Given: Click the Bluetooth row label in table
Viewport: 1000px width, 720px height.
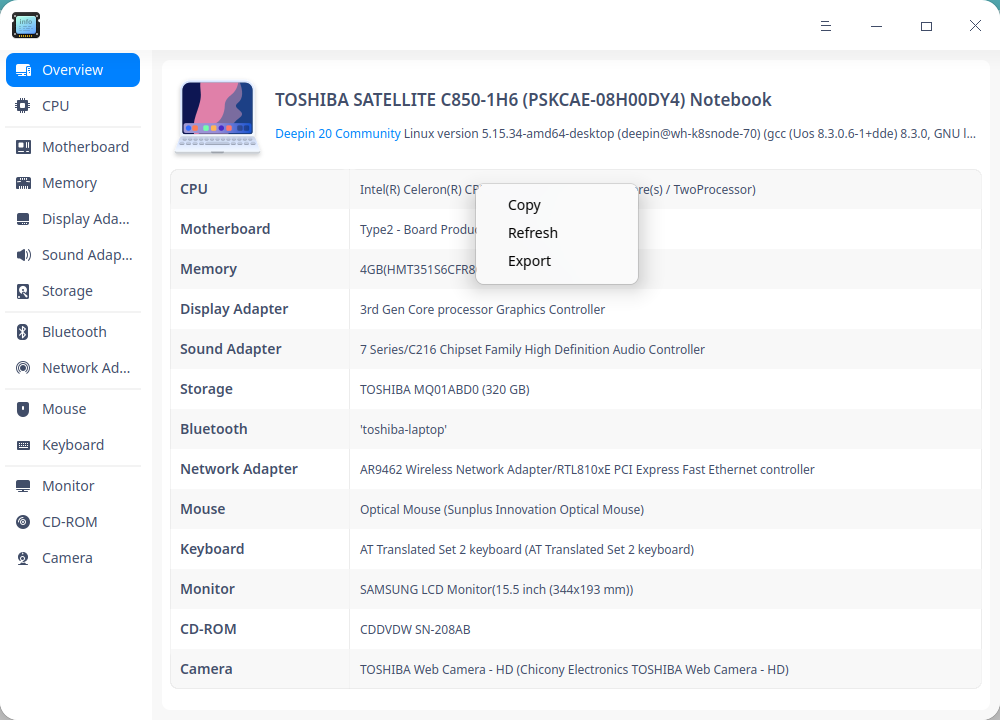Looking at the screenshot, I should 214,429.
